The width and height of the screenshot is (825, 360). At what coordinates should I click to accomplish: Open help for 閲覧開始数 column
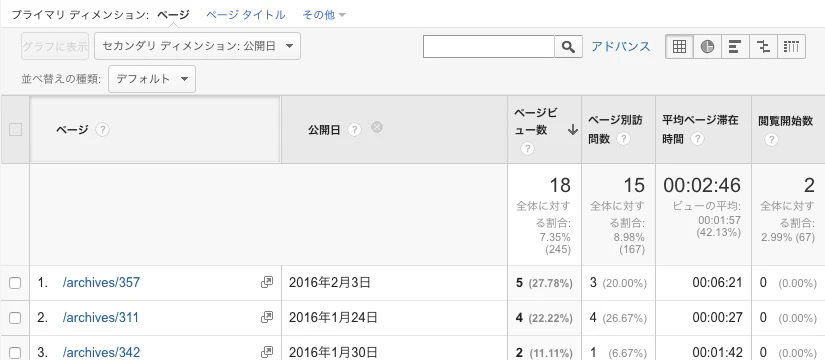point(771,139)
